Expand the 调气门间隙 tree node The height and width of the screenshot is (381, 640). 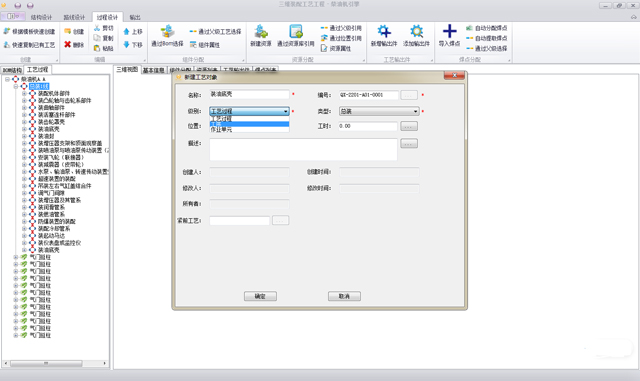(x=24, y=193)
